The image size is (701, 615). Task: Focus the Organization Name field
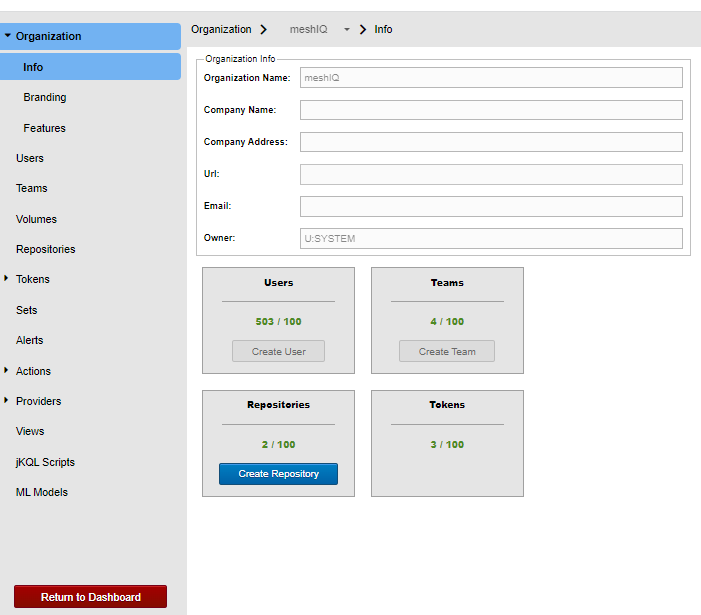[x=491, y=78]
